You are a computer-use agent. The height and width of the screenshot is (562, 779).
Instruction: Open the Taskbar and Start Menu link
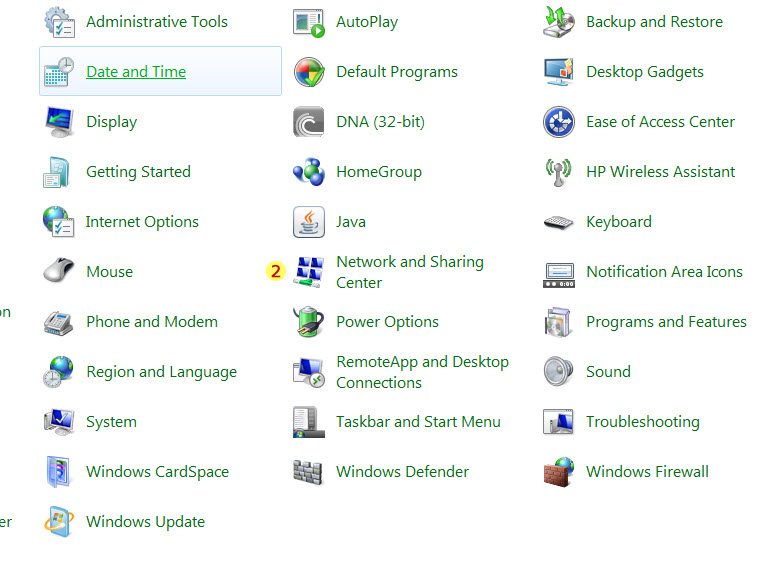[418, 422]
